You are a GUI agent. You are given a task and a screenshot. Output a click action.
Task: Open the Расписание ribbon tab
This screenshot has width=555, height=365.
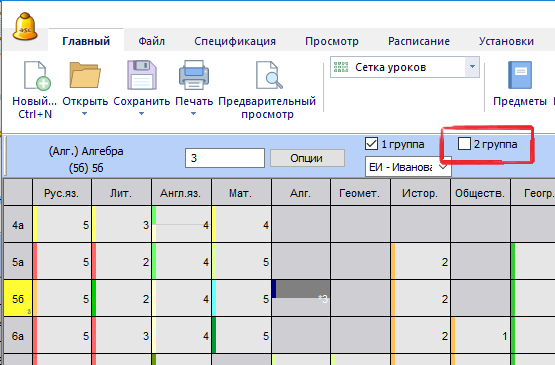[x=419, y=41]
